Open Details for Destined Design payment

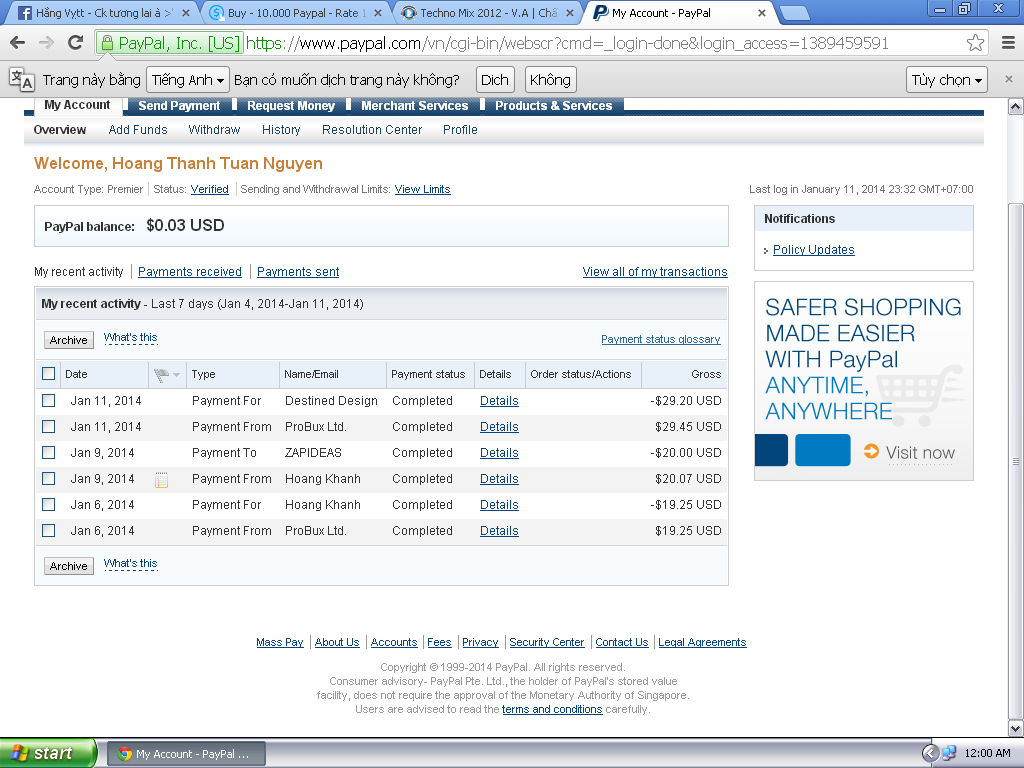499,401
